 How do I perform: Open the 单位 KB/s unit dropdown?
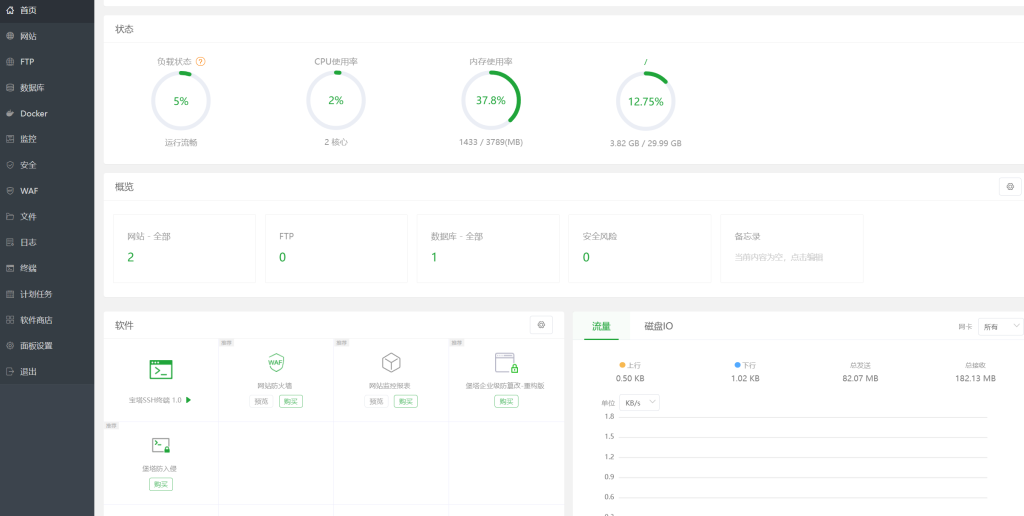coord(640,402)
